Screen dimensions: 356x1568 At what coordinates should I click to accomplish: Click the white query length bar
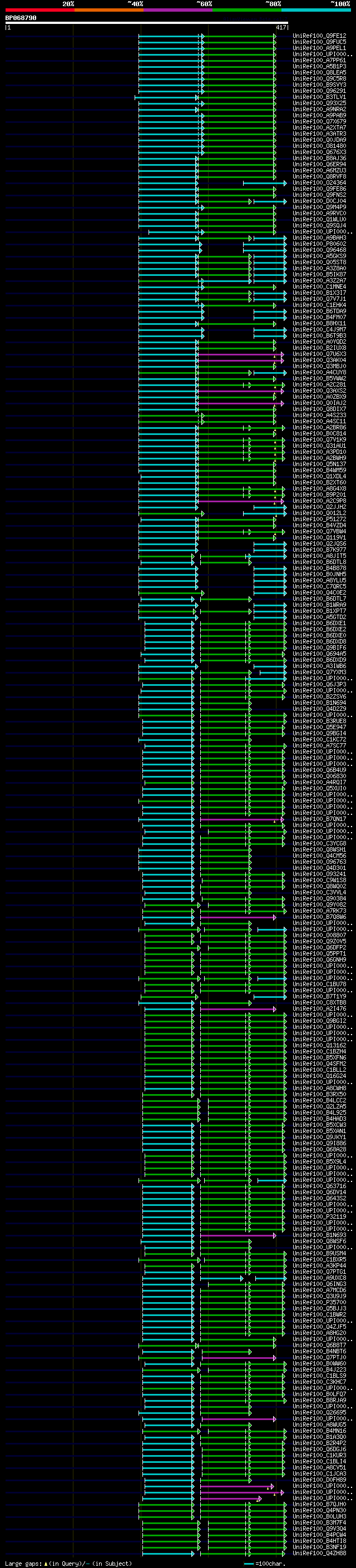pos(147,22)
